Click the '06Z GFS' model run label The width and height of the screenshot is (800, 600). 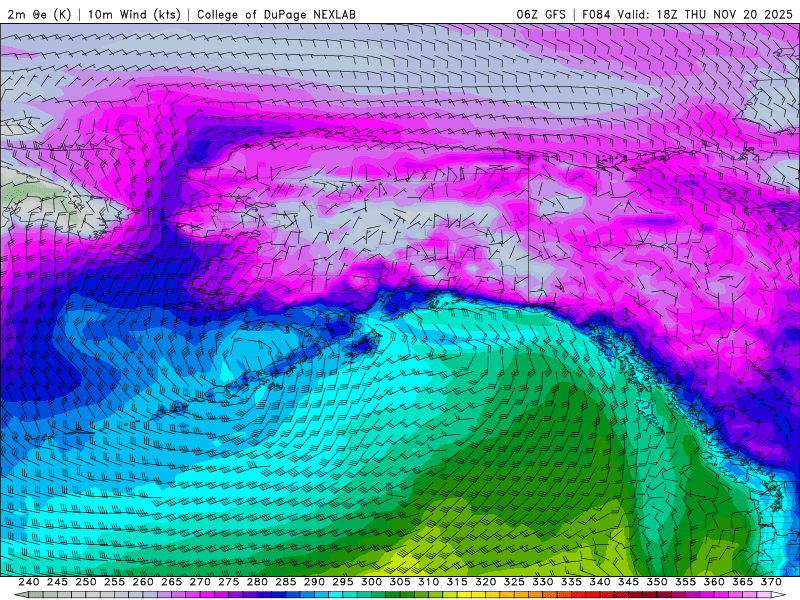pos(541,14)
